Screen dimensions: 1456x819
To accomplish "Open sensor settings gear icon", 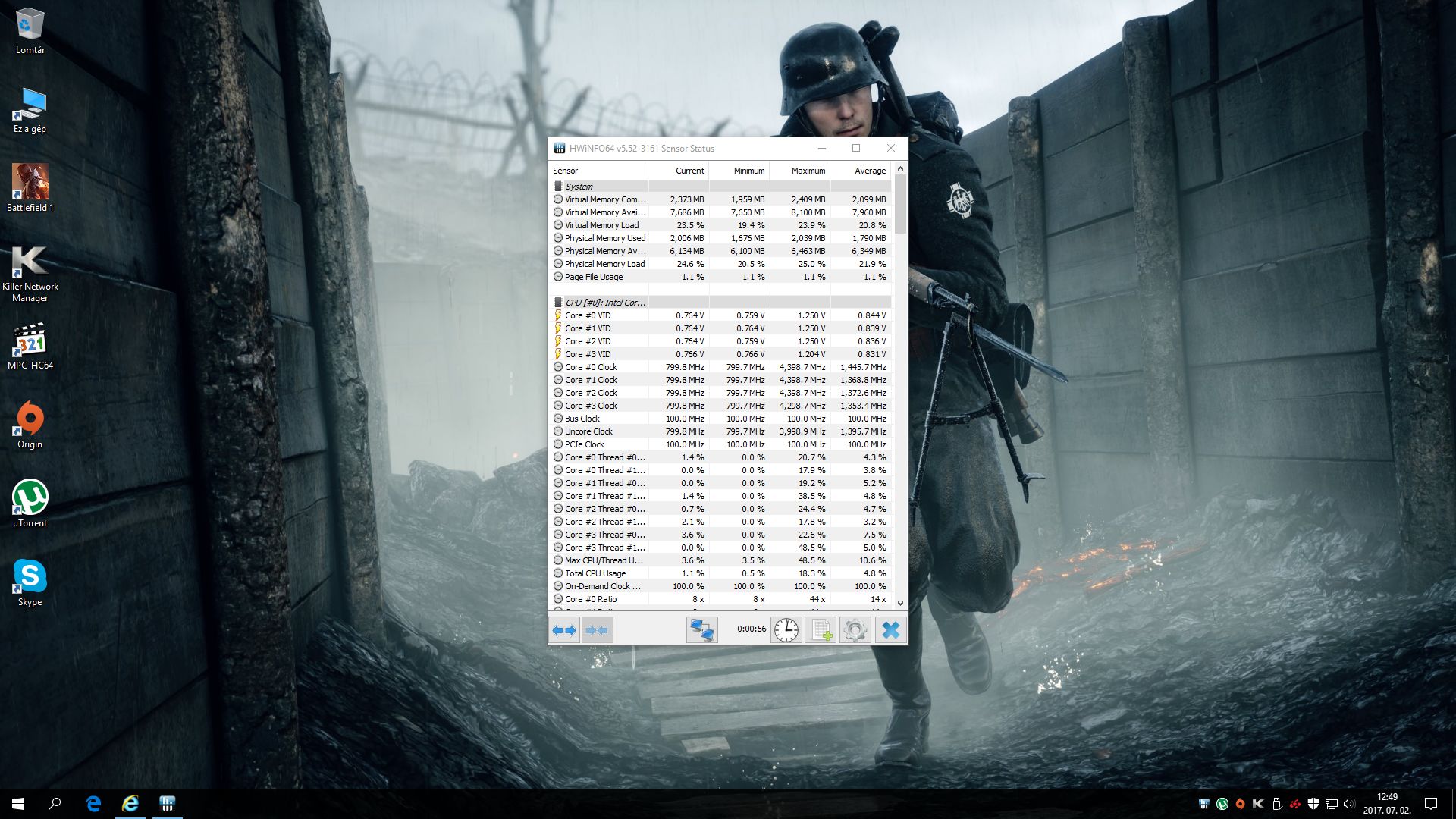I will point(855,630).
